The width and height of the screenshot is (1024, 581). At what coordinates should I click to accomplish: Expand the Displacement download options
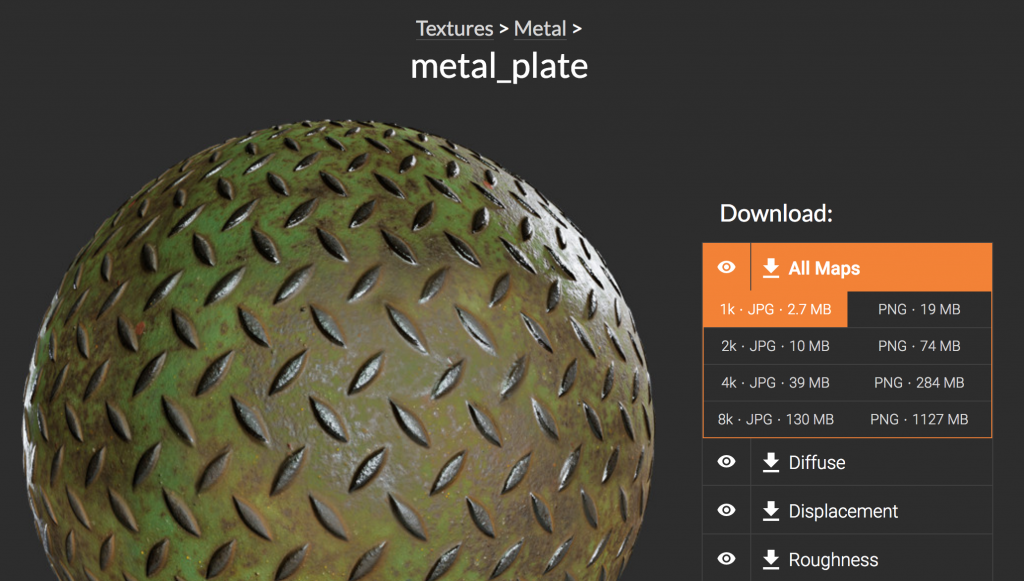click(x=843, y=511)
